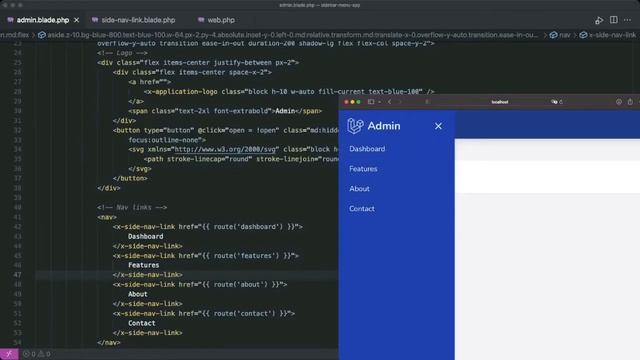This screenshot has width=640, height=360.
Task: Click the 'Contact' text on line 52
Action: (142, 323)
